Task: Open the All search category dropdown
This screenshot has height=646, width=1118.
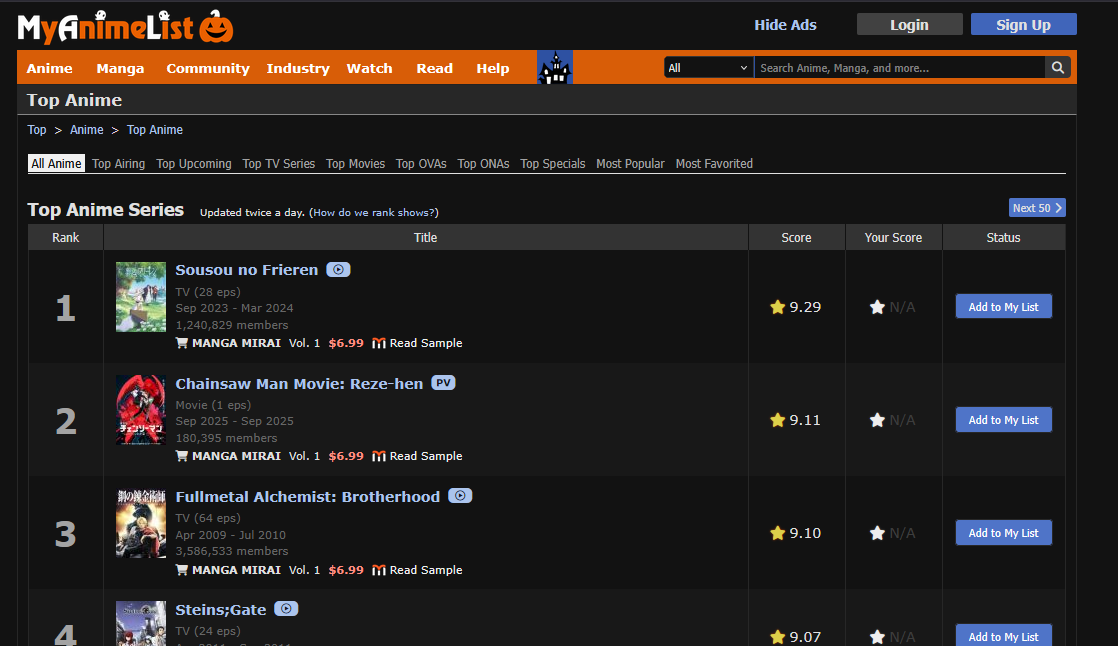Action: click(x=708, y=68)
